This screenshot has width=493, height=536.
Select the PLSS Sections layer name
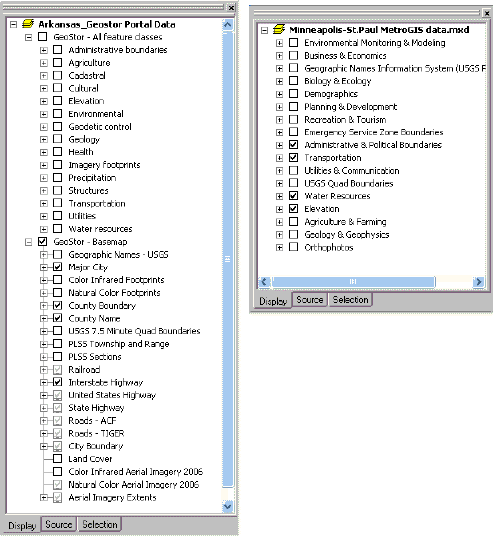pyautogui.click(x=95, y=357)
